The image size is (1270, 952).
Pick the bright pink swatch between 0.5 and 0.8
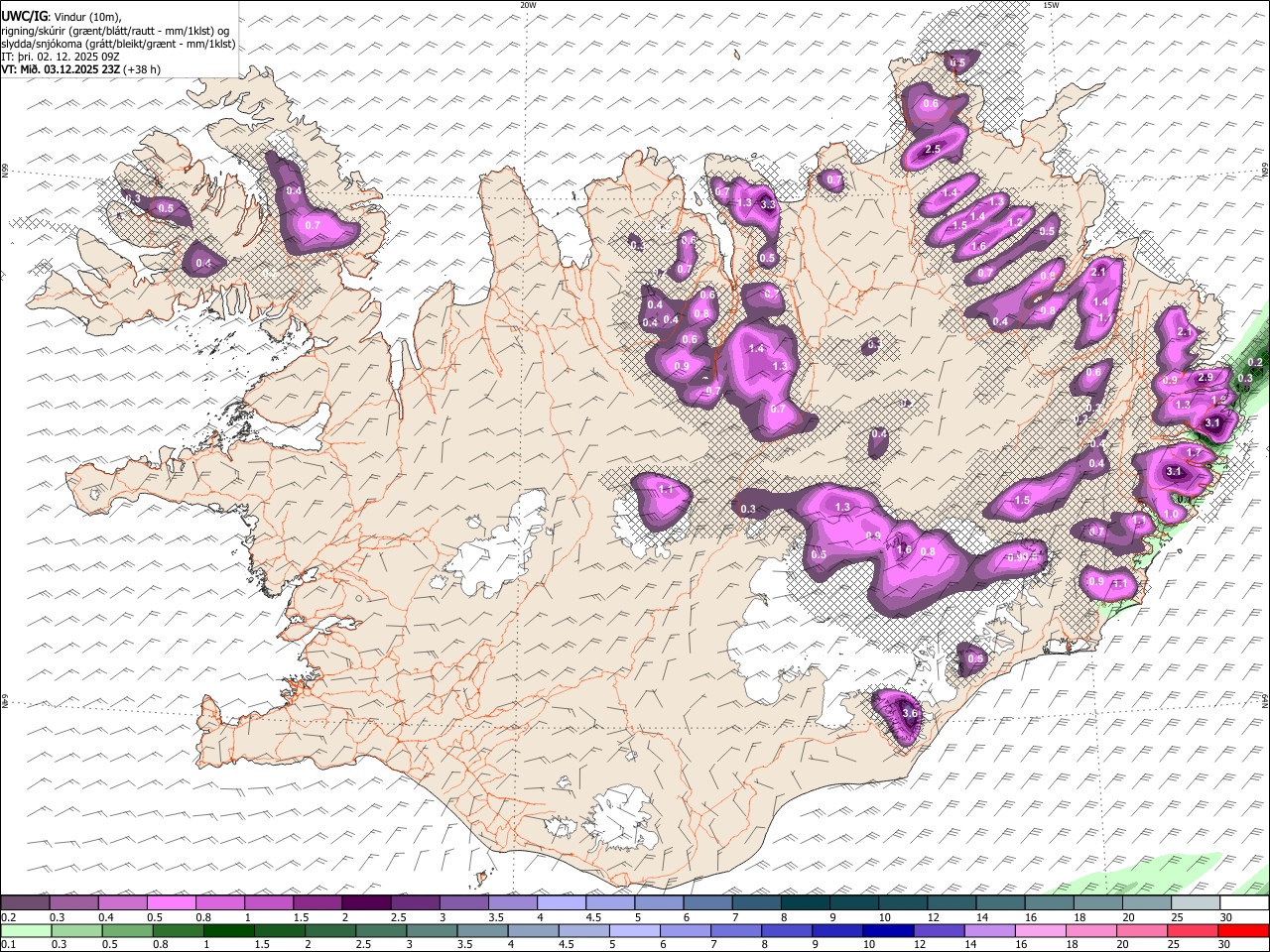tap(171, 903)
